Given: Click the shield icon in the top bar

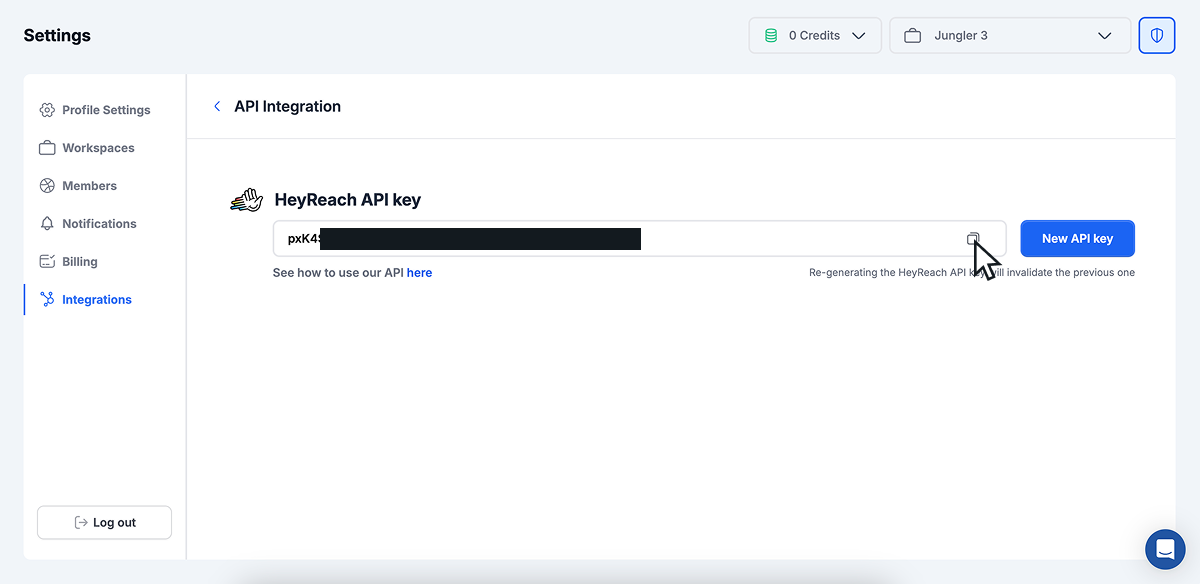Looking at the screenshot, I should pos(1157,35).
